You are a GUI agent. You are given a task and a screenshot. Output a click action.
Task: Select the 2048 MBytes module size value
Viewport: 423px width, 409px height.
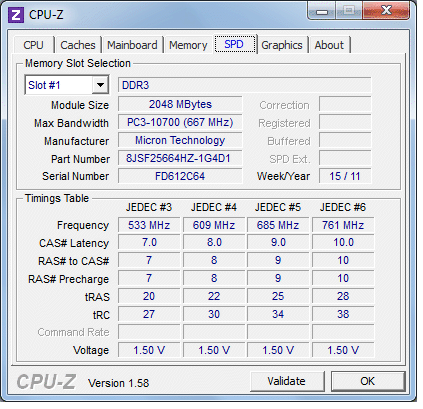pos(180,104)
